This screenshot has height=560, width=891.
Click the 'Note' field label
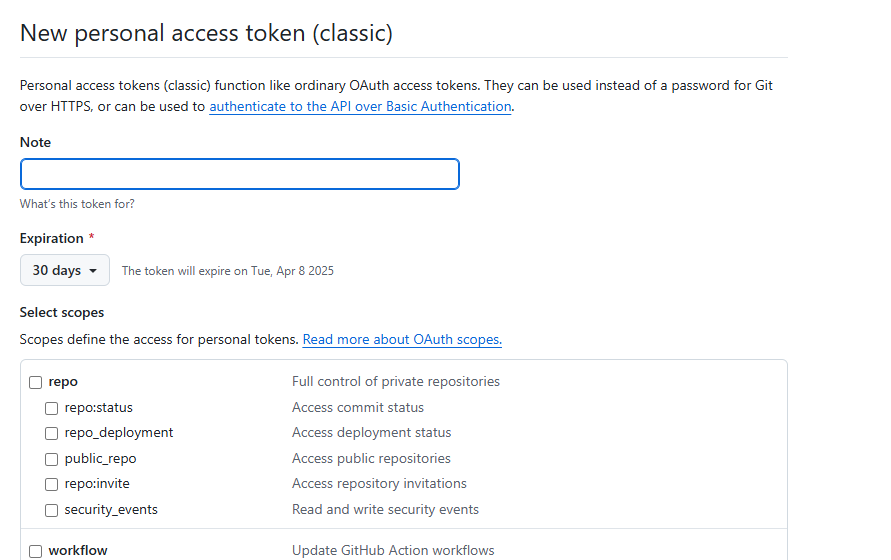35,142
